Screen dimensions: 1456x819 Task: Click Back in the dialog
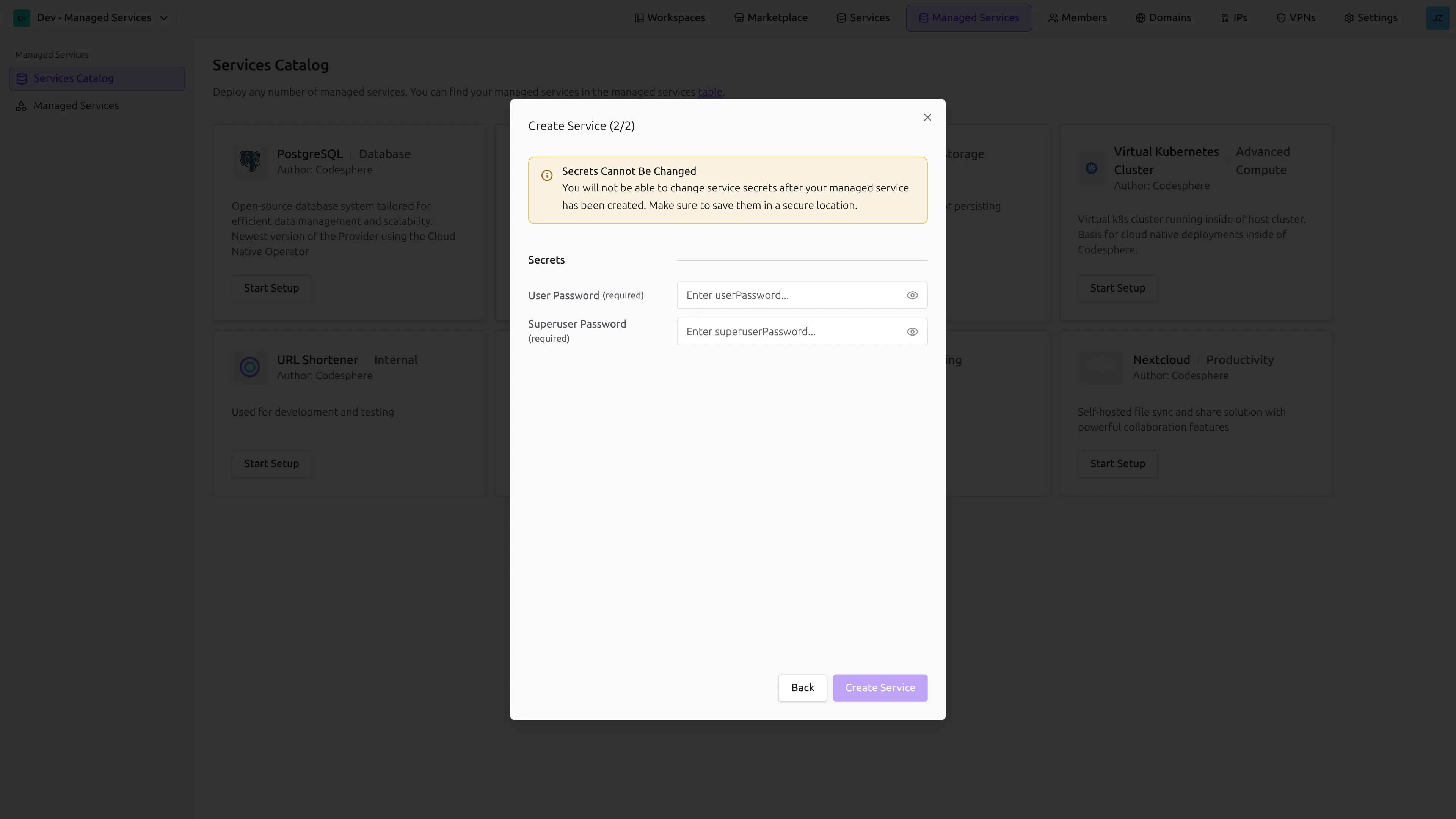[x=802, y=687]
